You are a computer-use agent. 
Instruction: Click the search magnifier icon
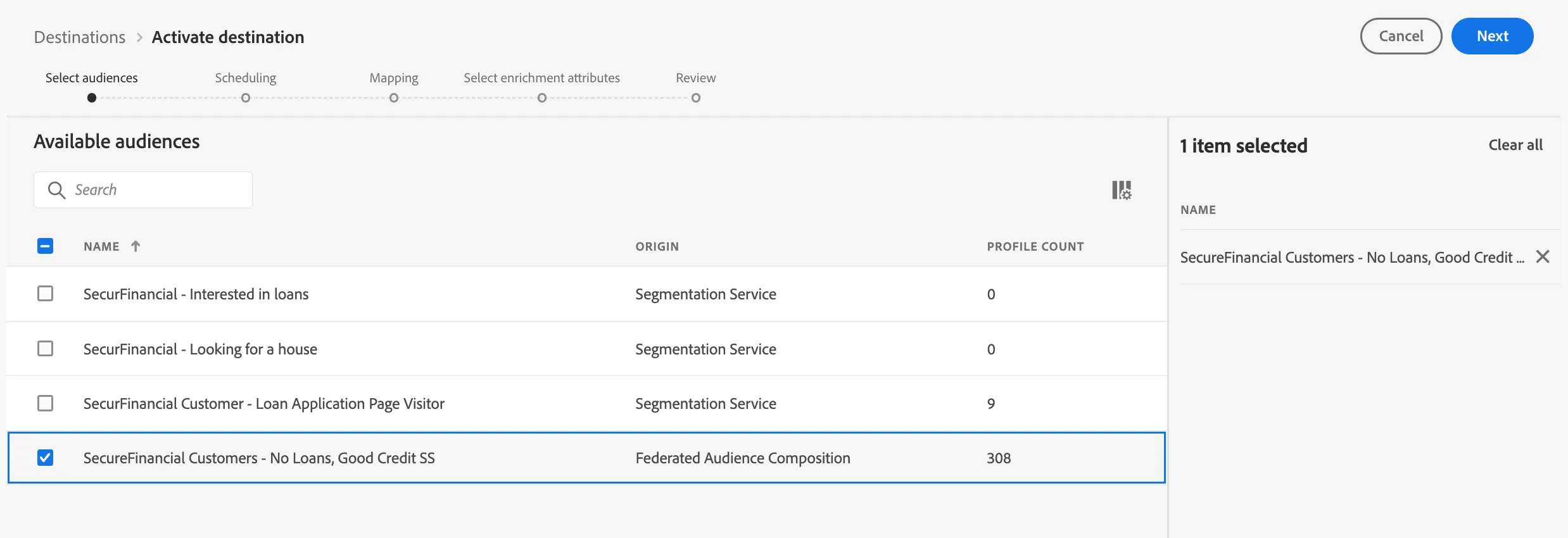click(56, 190)
